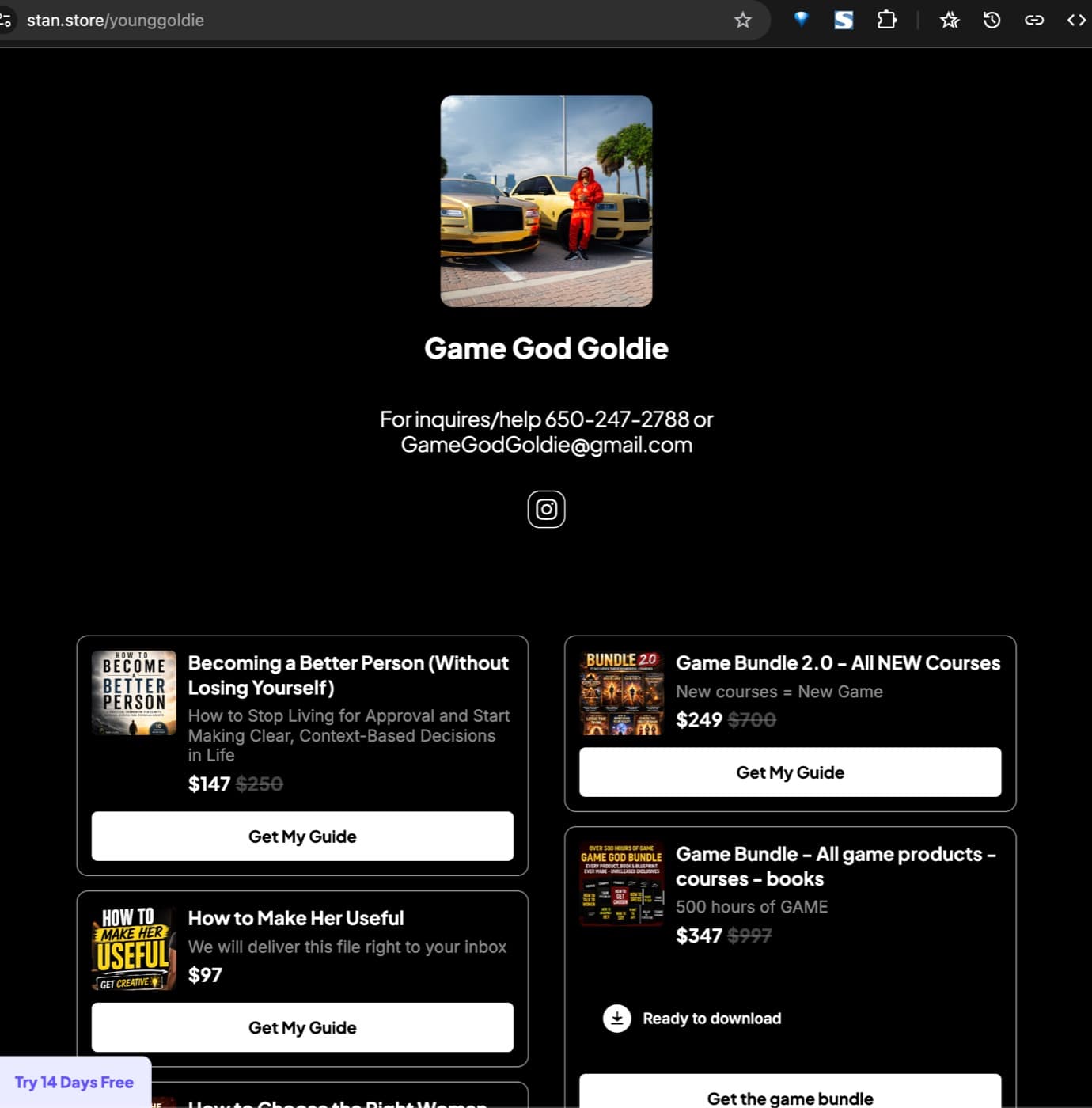The image size is (1092, 1108).
Task: Select the Game God Goldie heading
Action: tap(546, 348)
